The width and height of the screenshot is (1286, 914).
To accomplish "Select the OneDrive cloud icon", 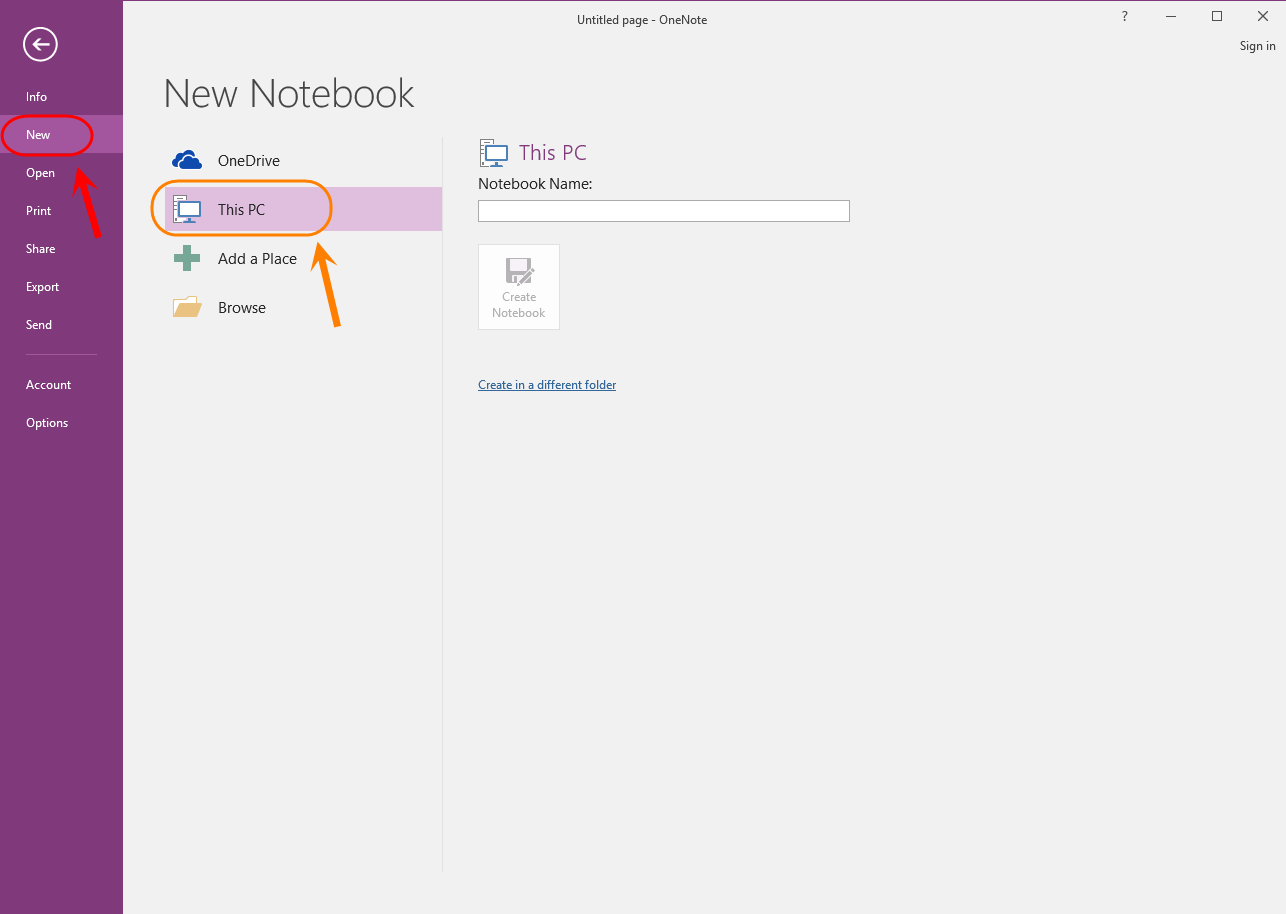I will pos(187,160).
